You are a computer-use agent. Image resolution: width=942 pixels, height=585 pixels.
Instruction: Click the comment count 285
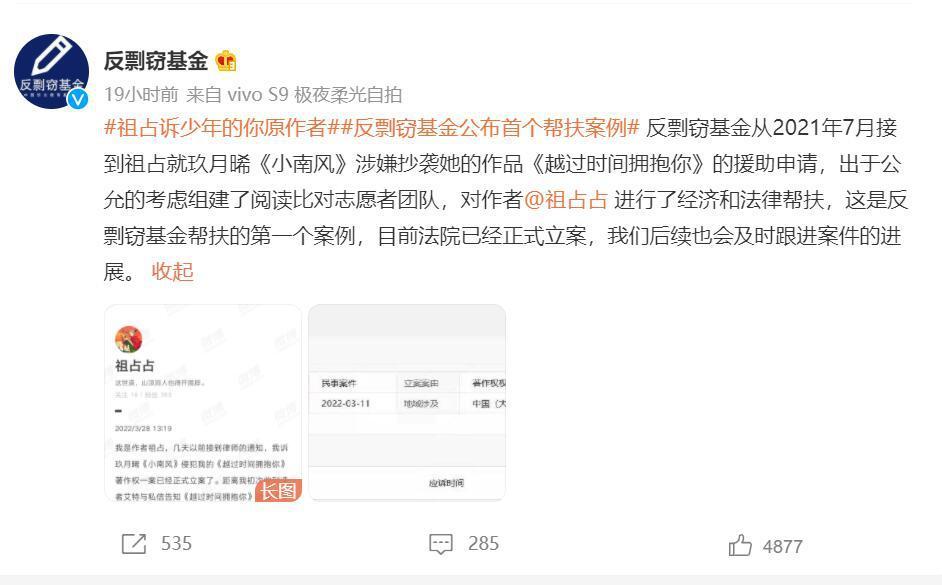point(483,544)
